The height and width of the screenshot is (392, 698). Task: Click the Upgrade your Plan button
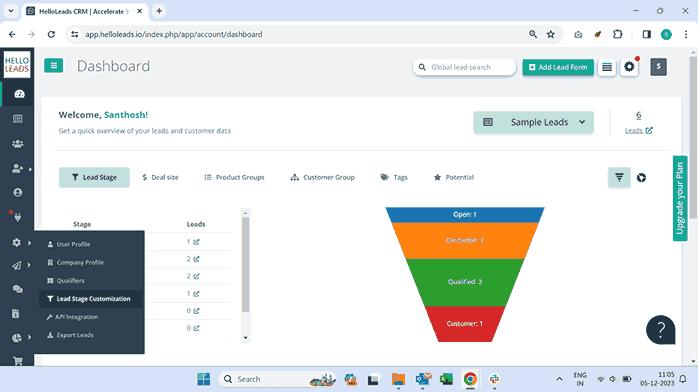(680, 198)
